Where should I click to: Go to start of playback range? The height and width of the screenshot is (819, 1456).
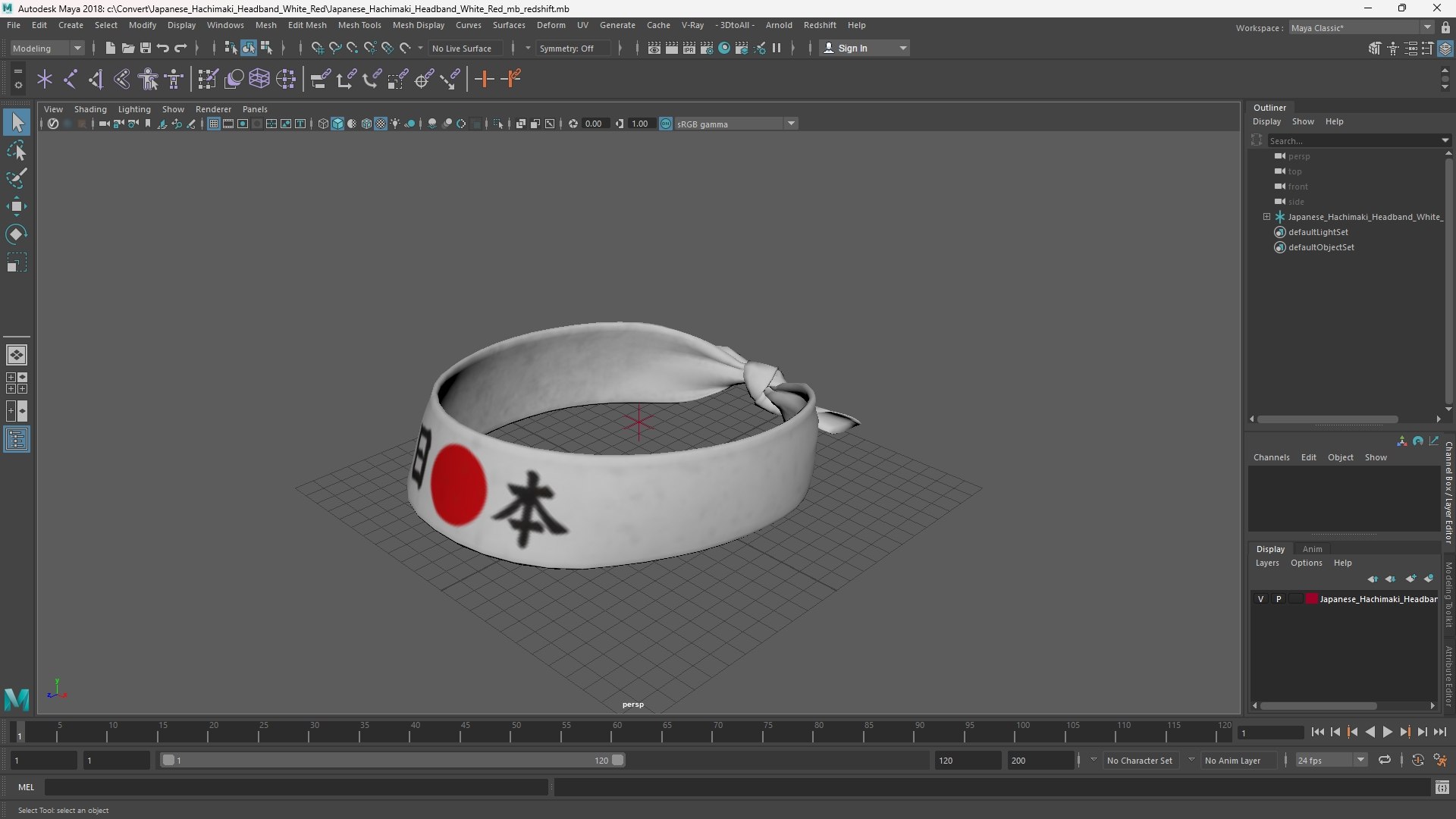tap(1317, 732)
